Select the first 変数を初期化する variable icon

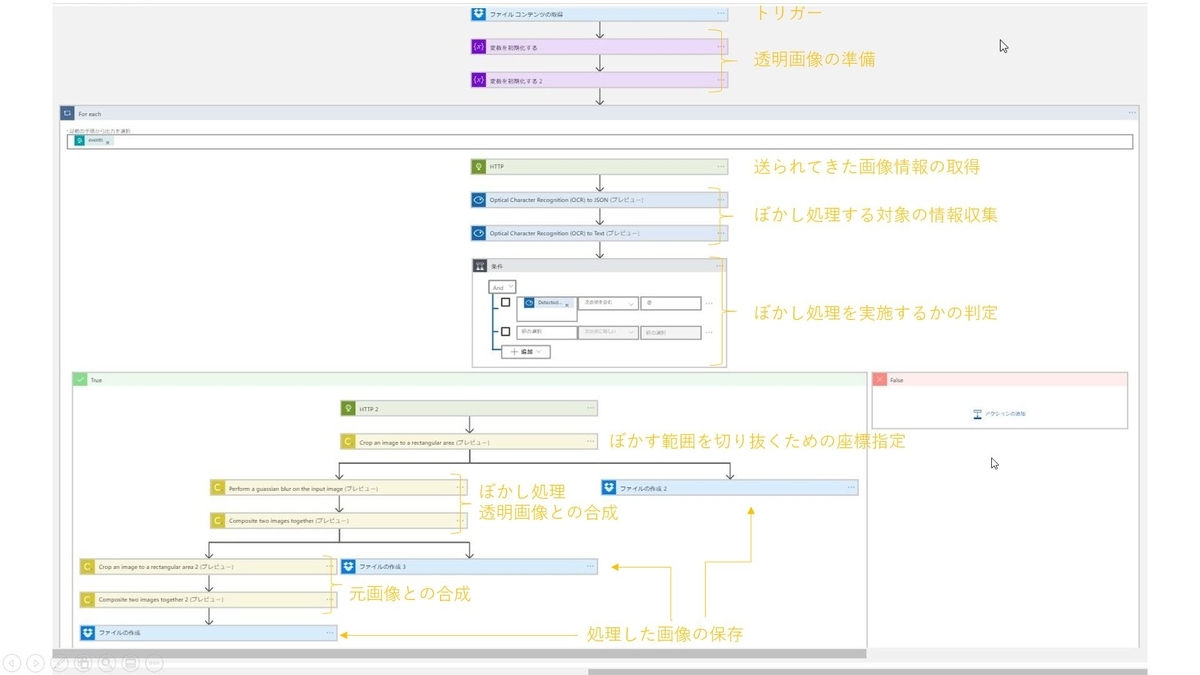coord(477,44)
